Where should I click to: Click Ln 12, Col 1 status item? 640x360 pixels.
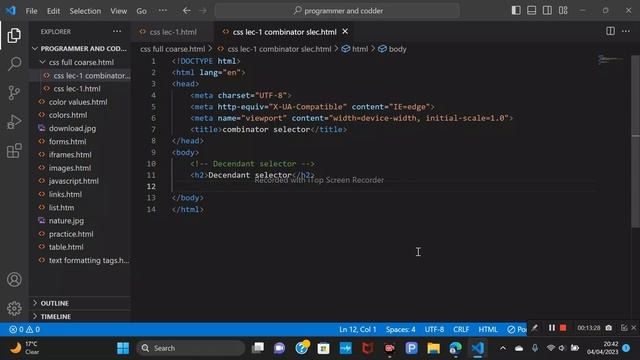coord(358,329)
